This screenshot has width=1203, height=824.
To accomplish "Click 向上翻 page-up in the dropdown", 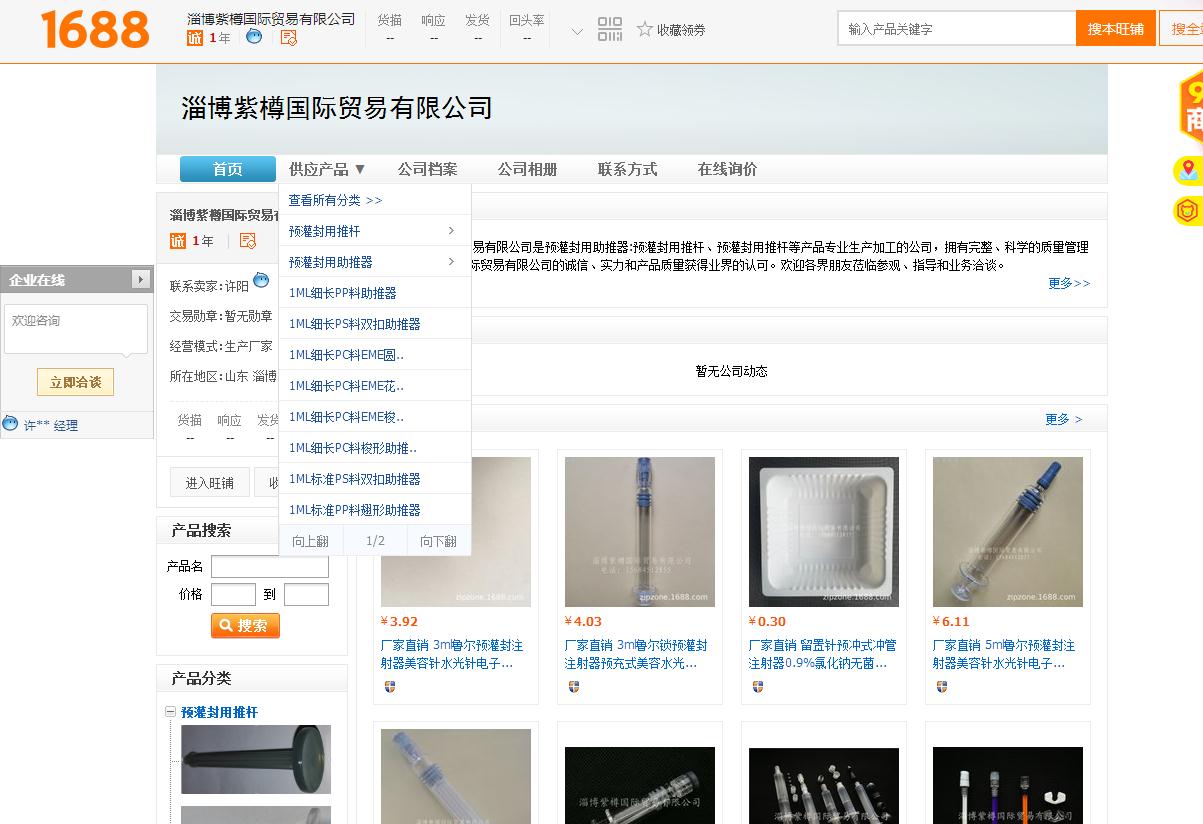I will 310,541.
